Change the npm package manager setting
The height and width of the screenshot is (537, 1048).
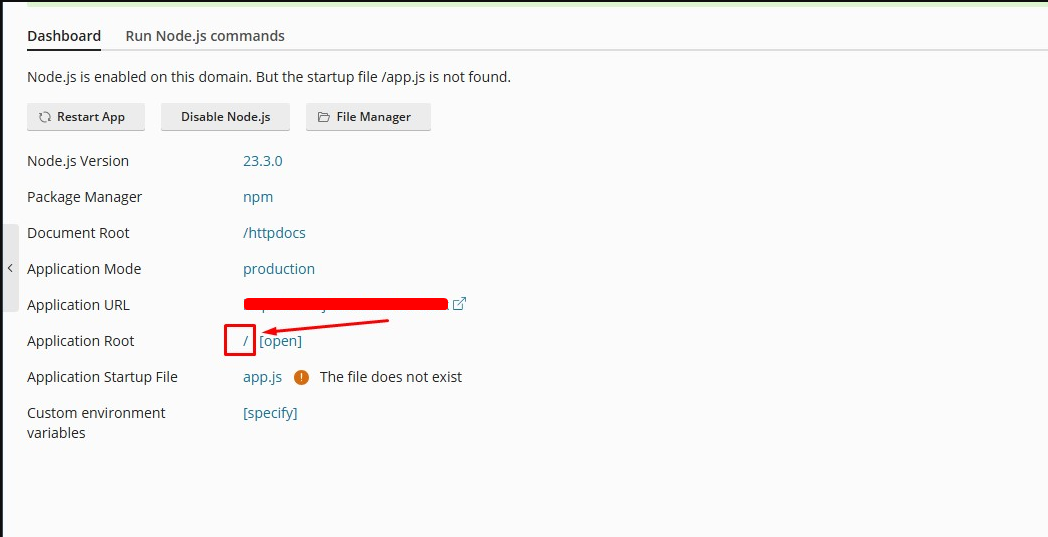point(258,197)
